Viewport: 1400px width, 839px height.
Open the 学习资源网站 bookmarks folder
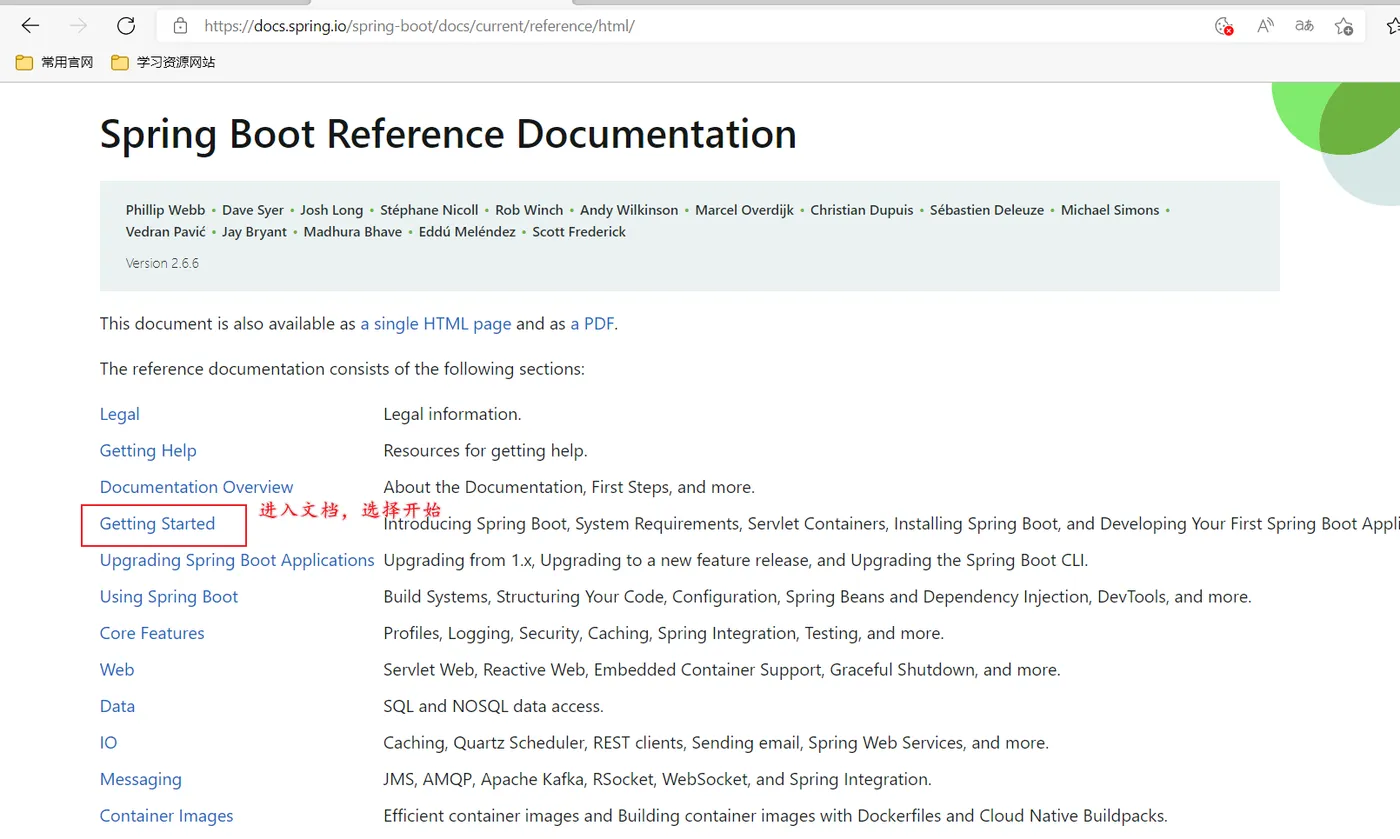[163, 62]
